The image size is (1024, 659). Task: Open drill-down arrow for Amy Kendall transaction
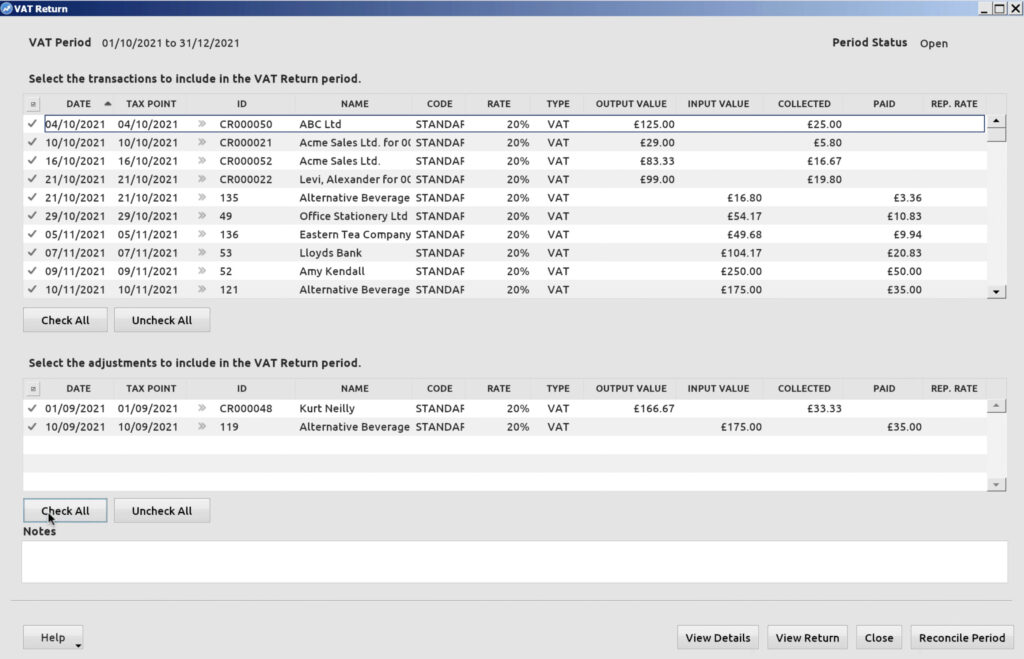(202, 271)
